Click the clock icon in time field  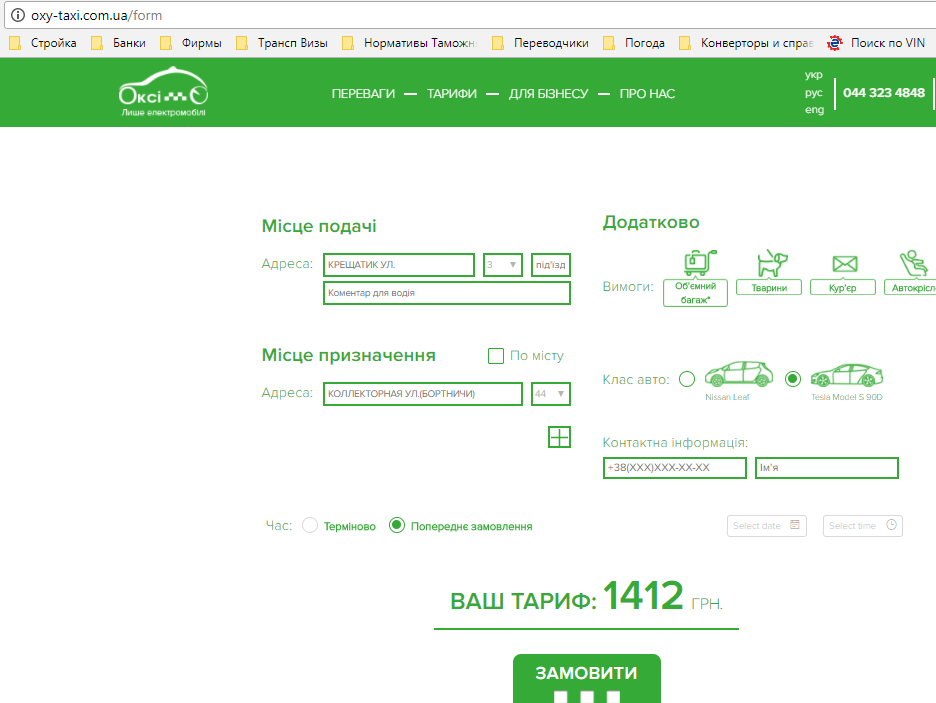point(891,525)
